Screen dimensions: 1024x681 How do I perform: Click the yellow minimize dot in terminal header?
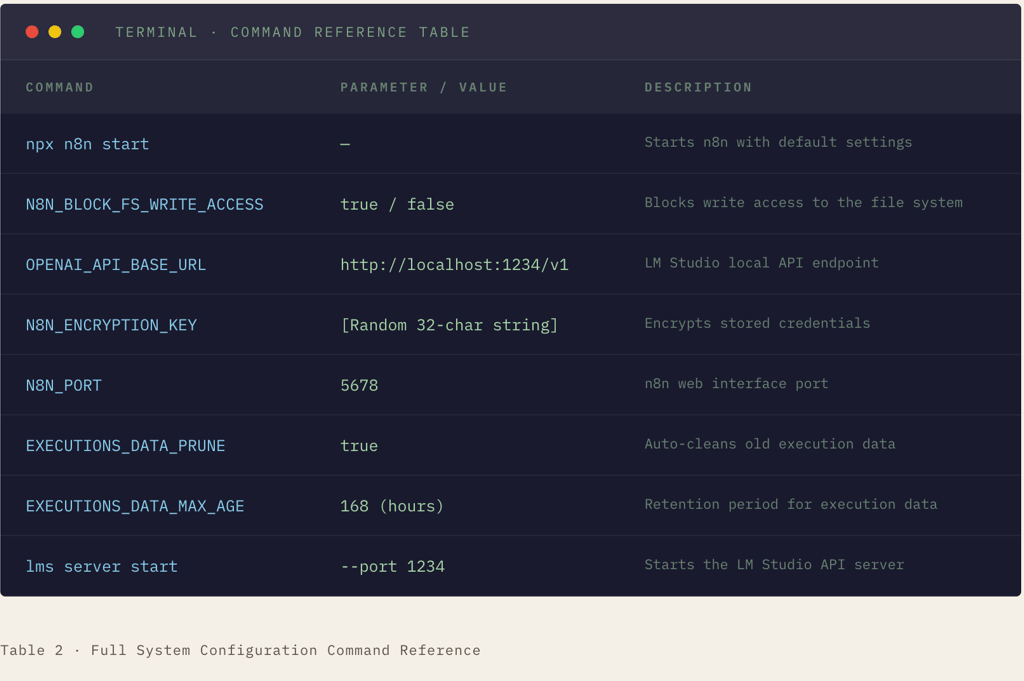tap(55, 32)
